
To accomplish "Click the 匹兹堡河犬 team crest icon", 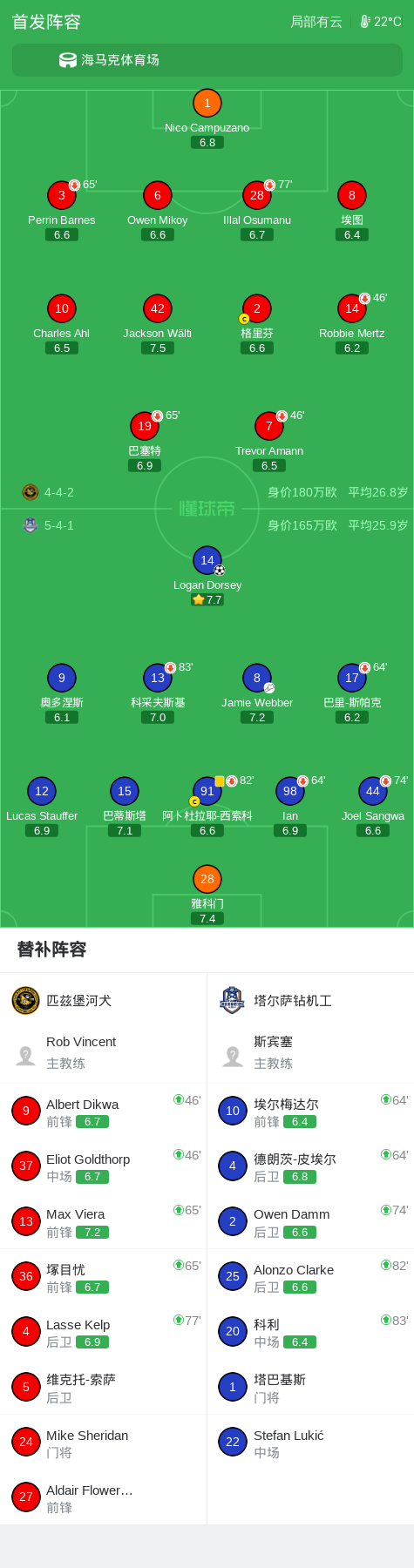I will (26, 1000).
